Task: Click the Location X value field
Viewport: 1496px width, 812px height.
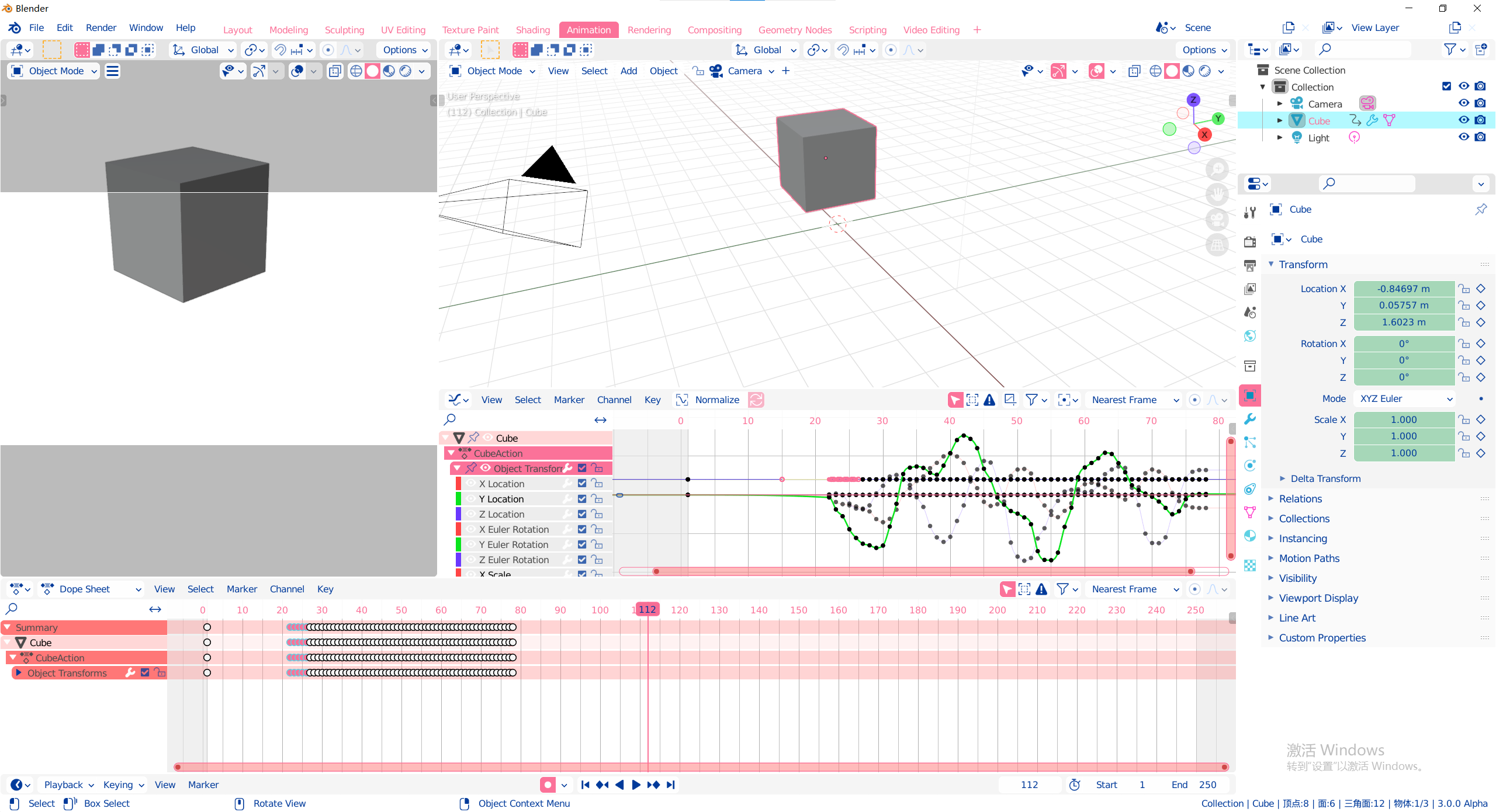Action: pos(1404,289)
